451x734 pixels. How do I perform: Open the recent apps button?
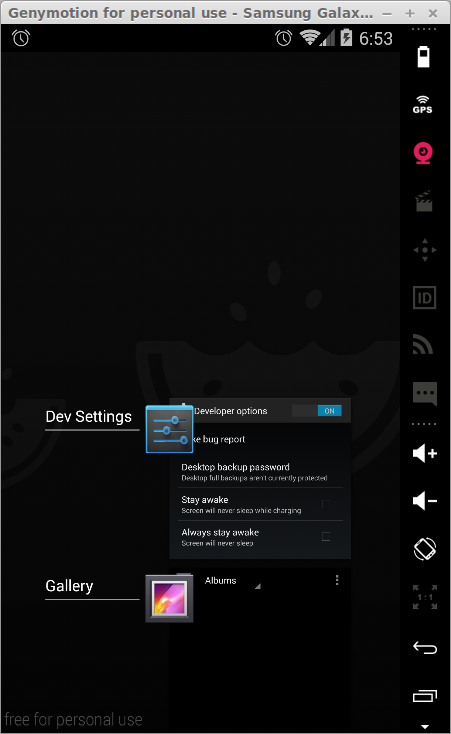[425, 696]
